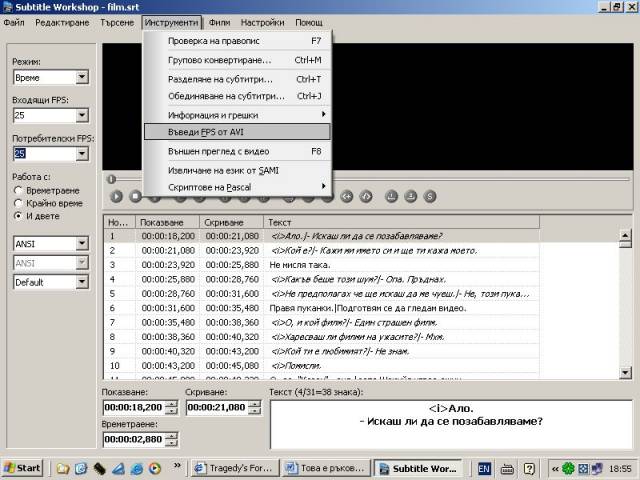Choose Разделяне на субтитри menu entry

[x=237, y=79]
